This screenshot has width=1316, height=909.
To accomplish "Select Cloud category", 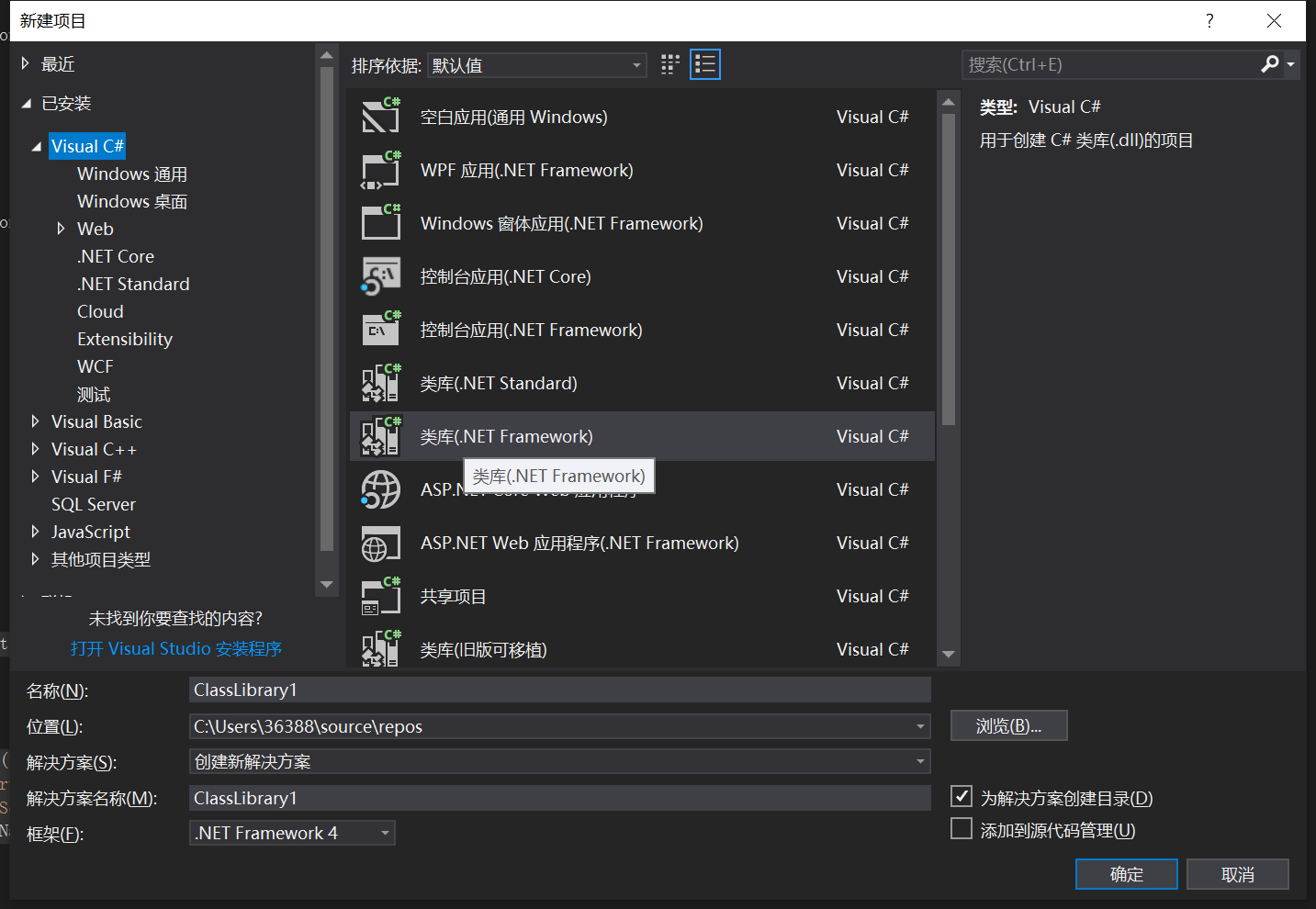I will [100, 311].
